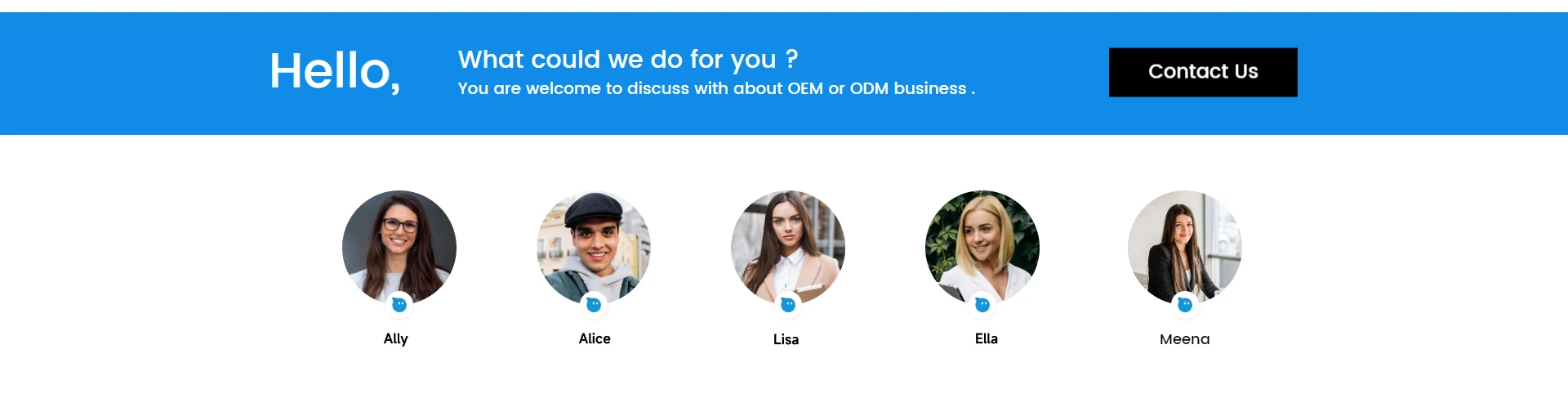
Task: Click the OEM or ODM business subtitle
Action: pos(715,88)
